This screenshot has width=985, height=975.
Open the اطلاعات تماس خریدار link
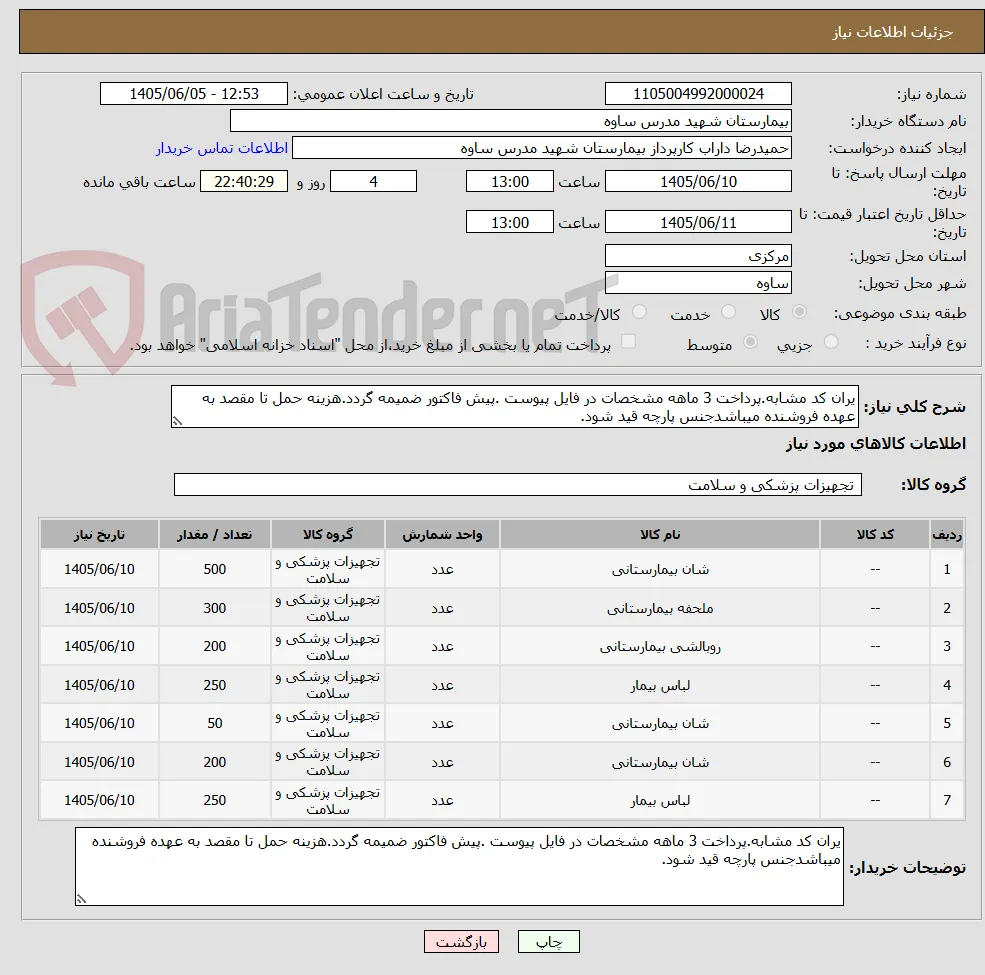click(222, 148)
